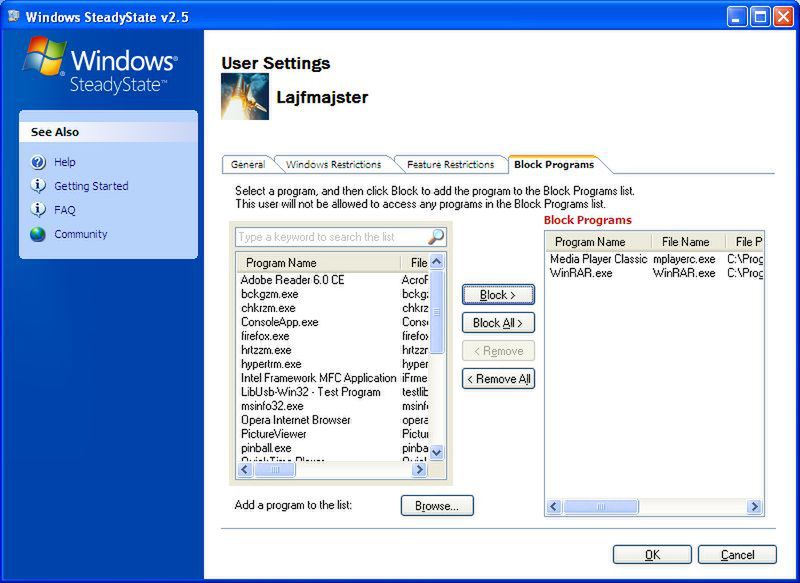Click the FAQ info icon
This screenshot has height=583, width=800.
pos(38,210)
